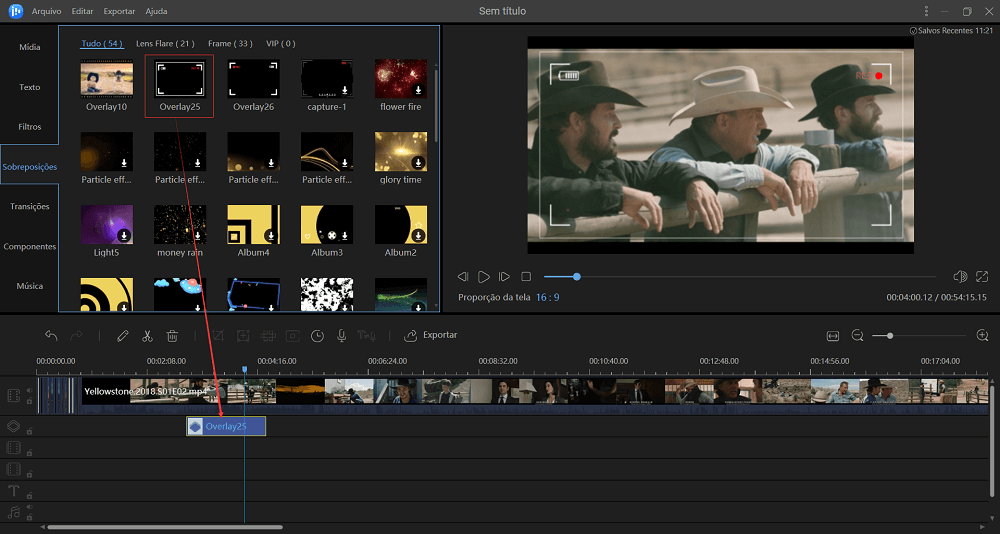Screen dimensions: 1000x534
Task: Click the freeze frame icon
Action: click(292, 335)
